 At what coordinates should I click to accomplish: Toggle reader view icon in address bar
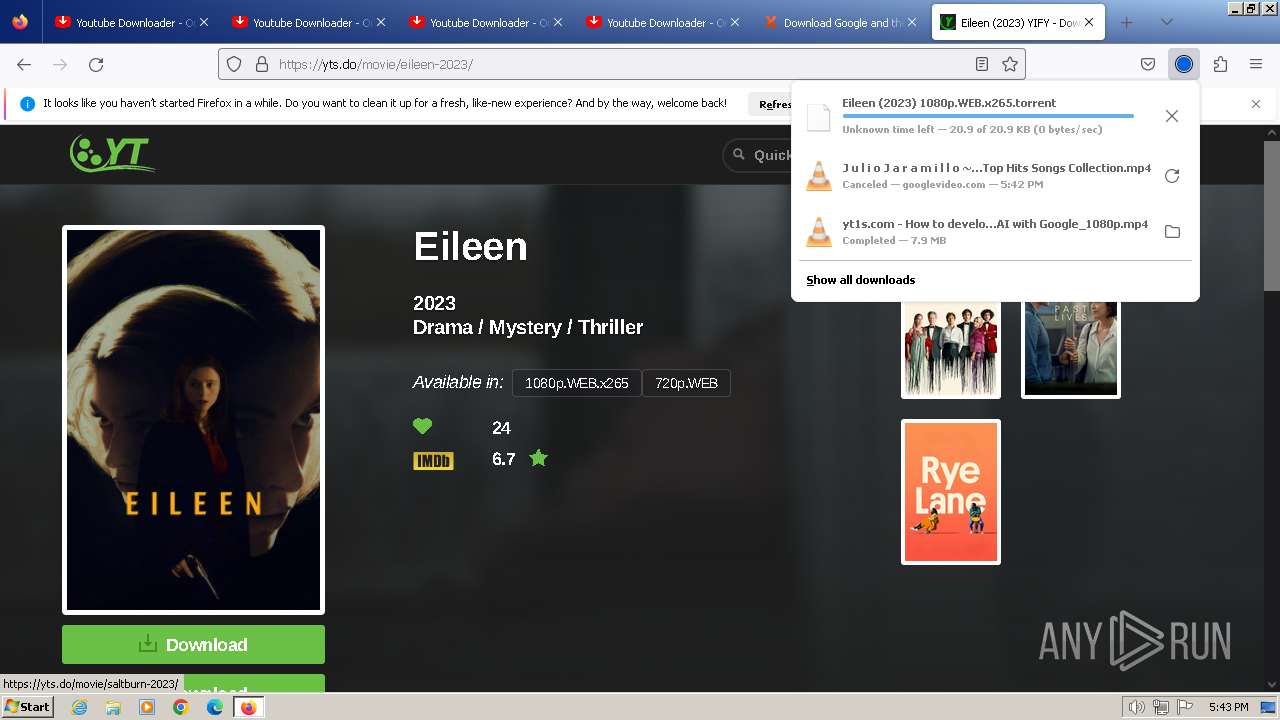[982, 64]
